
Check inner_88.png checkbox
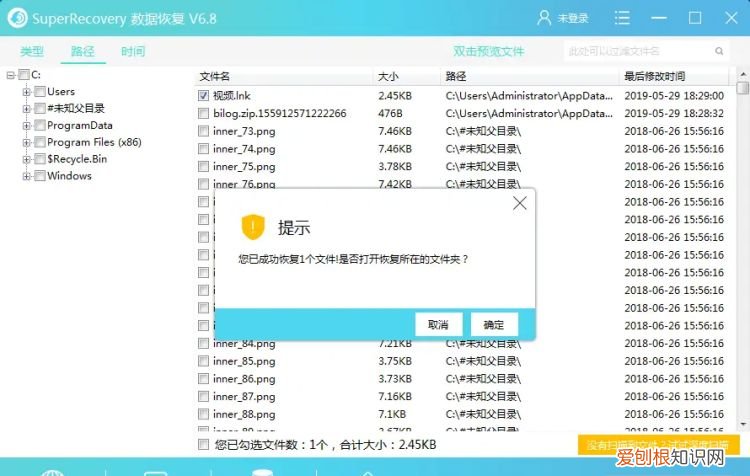(203, 414)
